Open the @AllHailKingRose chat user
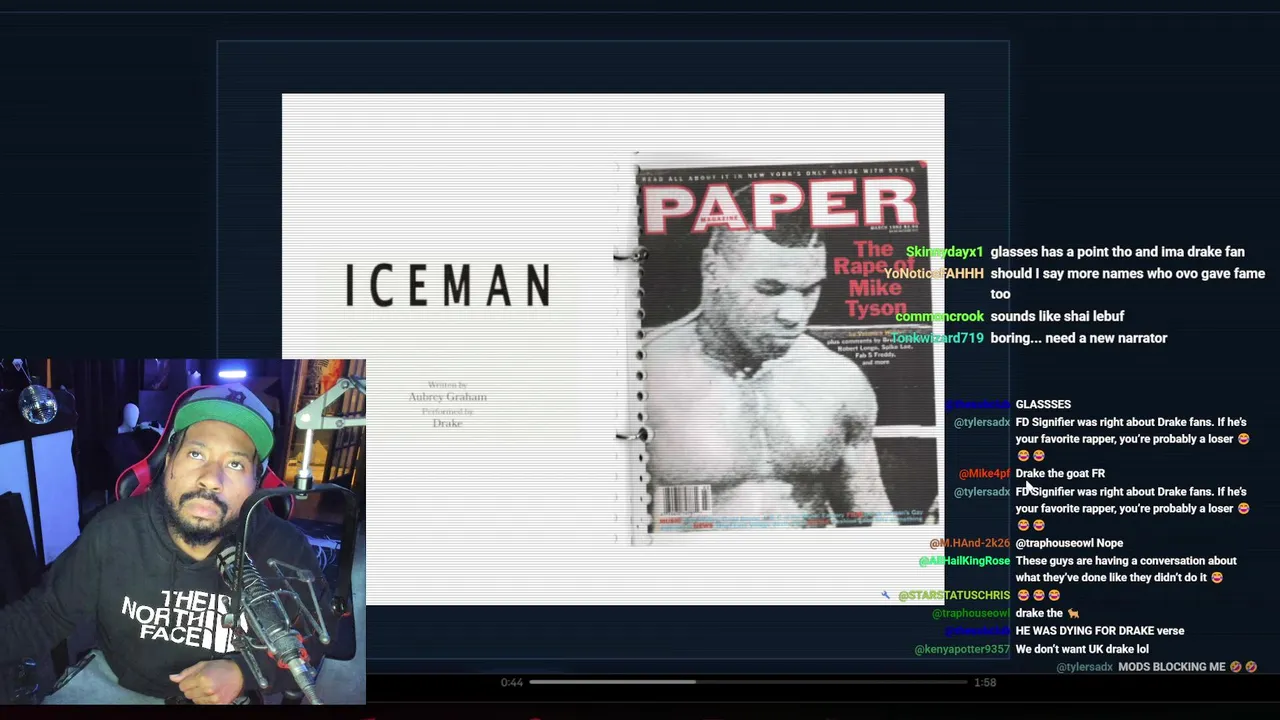This screenshot has height=720, width=1280. click(964, 561)
